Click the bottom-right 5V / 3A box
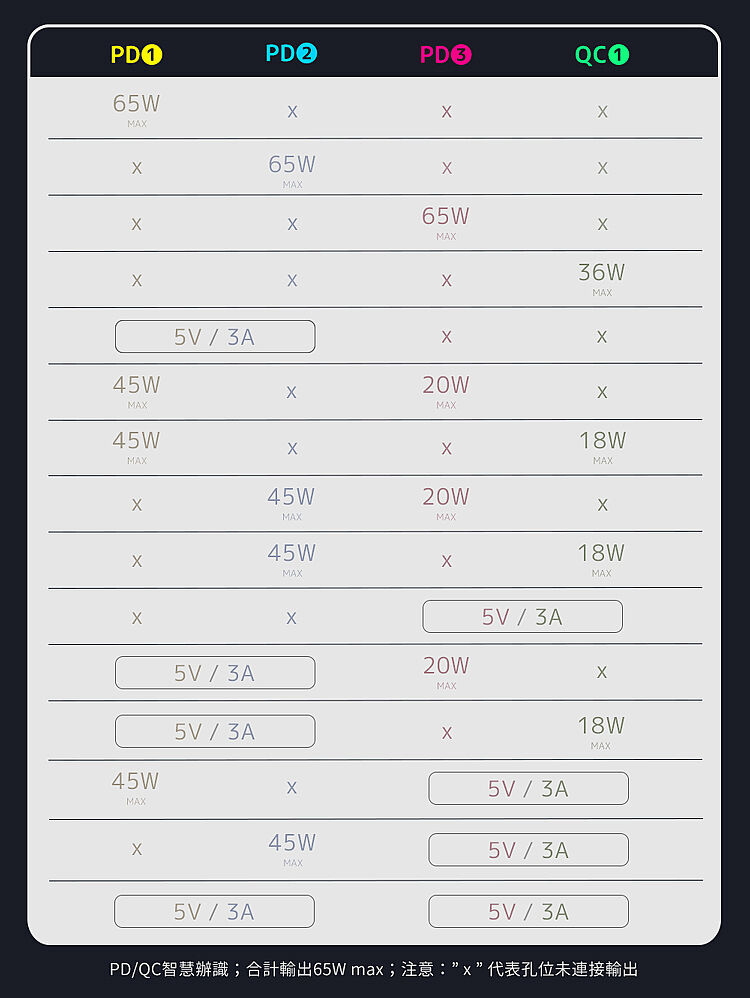 [x=528, y=912]
